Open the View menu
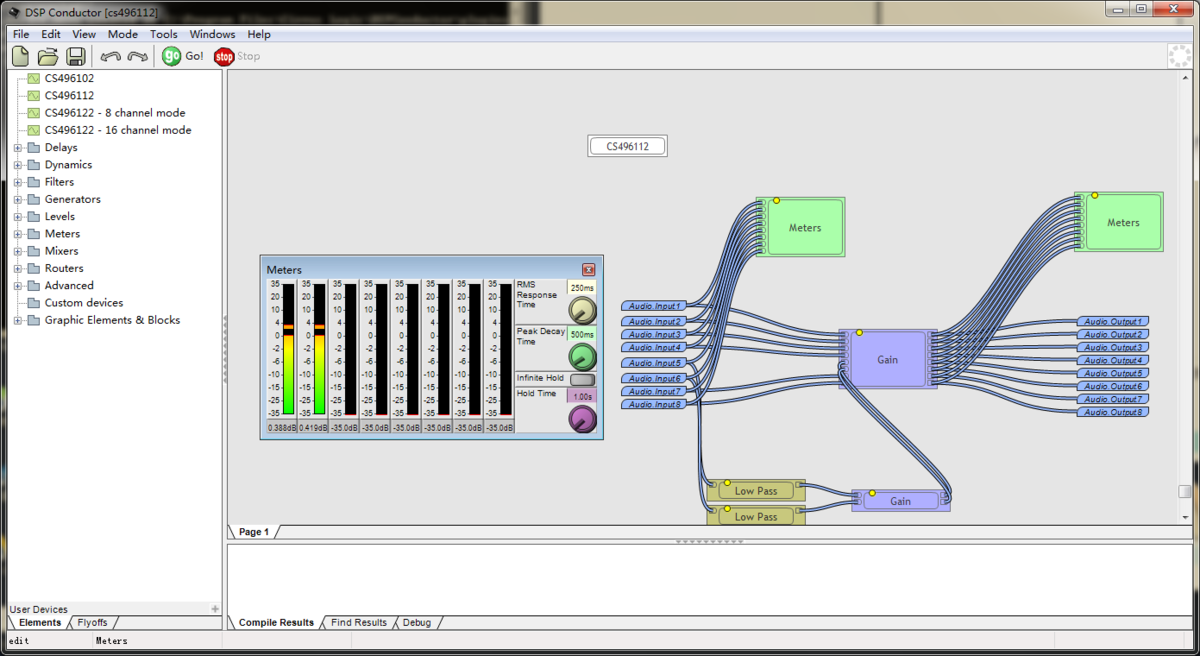This screenshot has width=1200, height=656. (x=84, y=34)
